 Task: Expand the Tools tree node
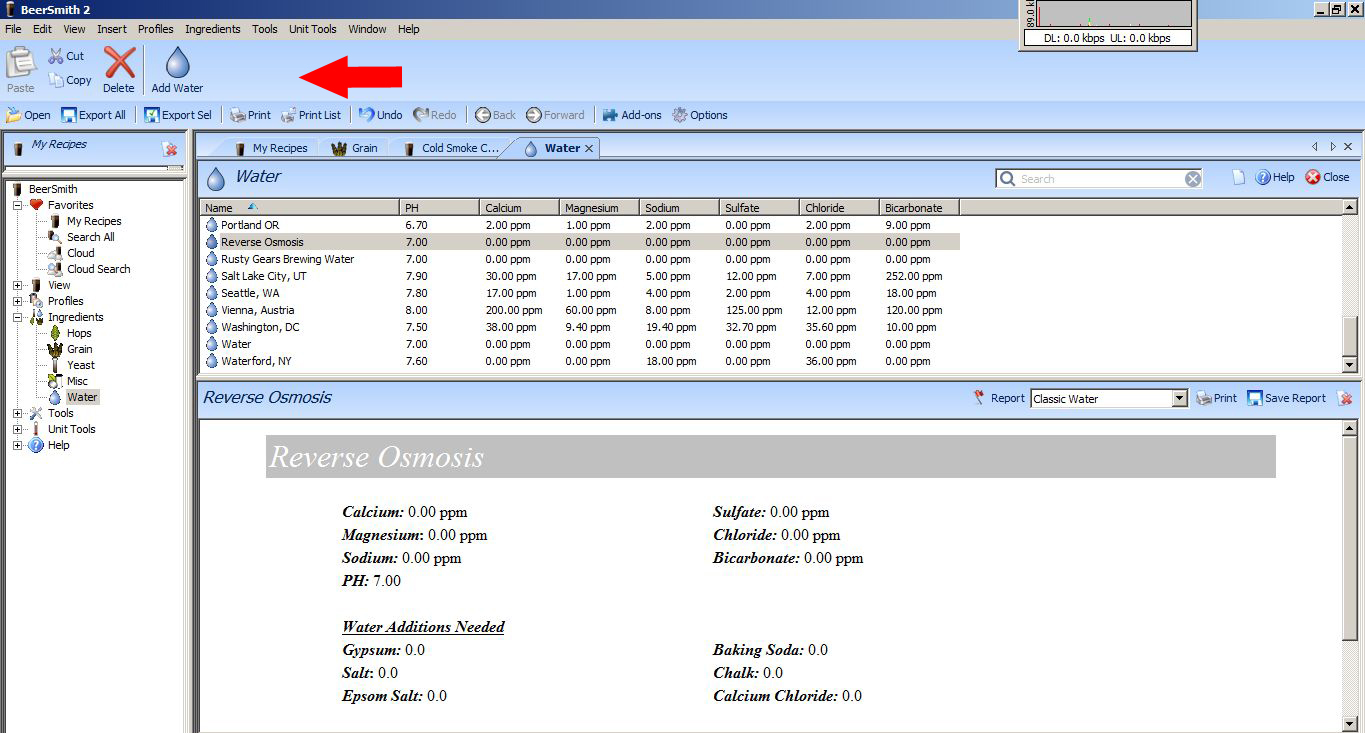pyautogui.click(x=18, y=413)
